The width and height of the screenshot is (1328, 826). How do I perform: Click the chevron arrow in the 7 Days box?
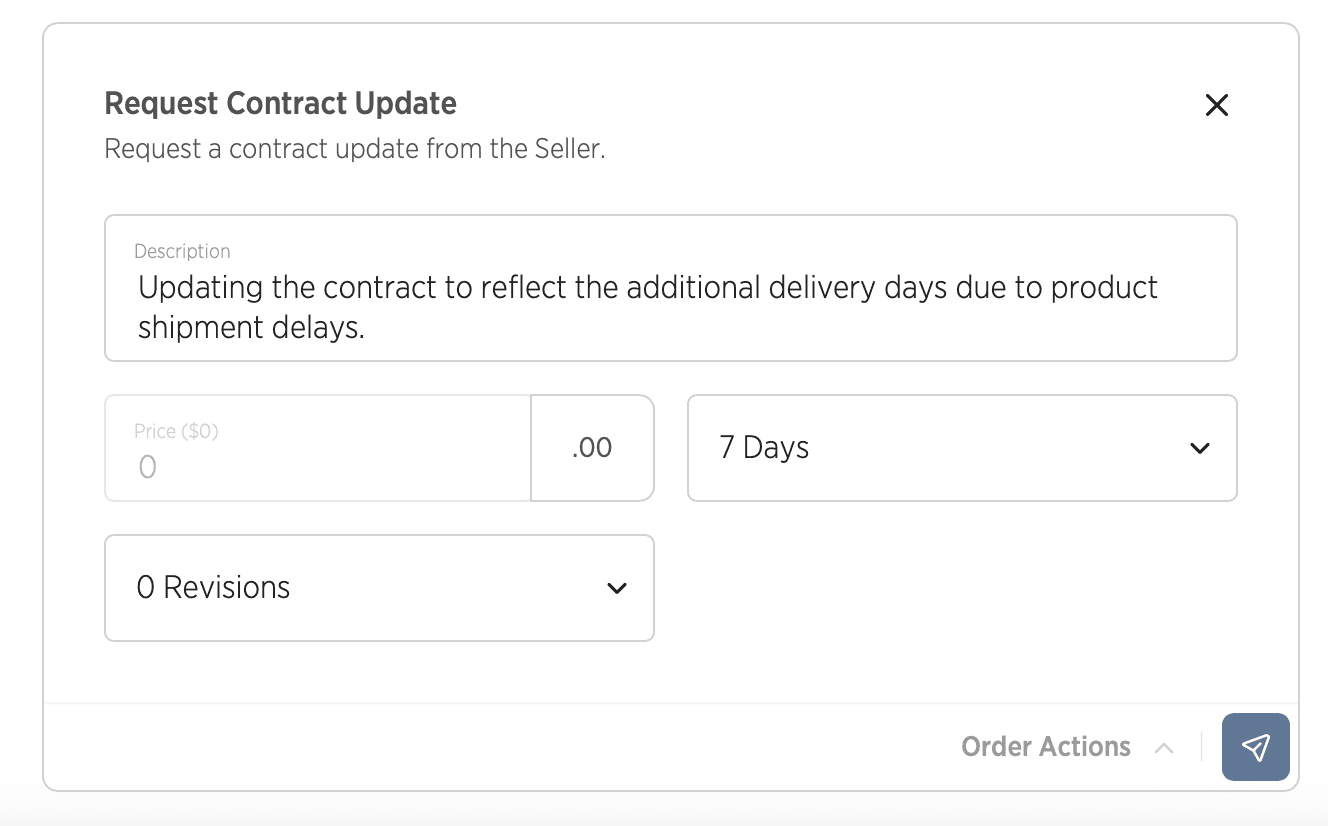point(1200,448)
